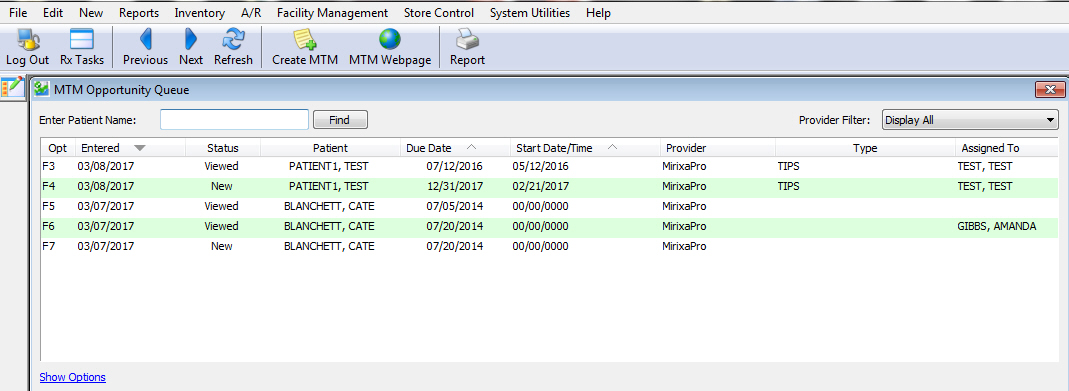The height and width of the screenshot is (391, 1069).
Task: Click the Viewed status in row F6
Action: tap(222, 225)
